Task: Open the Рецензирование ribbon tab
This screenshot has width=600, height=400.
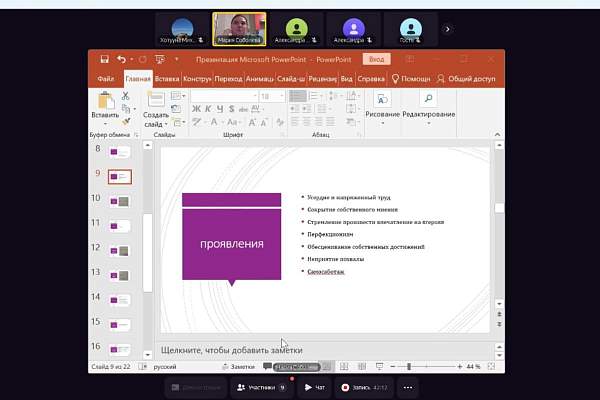Action: pos(322,79)
